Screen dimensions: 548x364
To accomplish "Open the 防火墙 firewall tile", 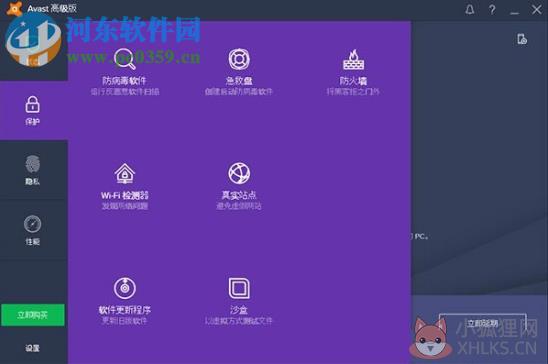I will click(353, 72).
